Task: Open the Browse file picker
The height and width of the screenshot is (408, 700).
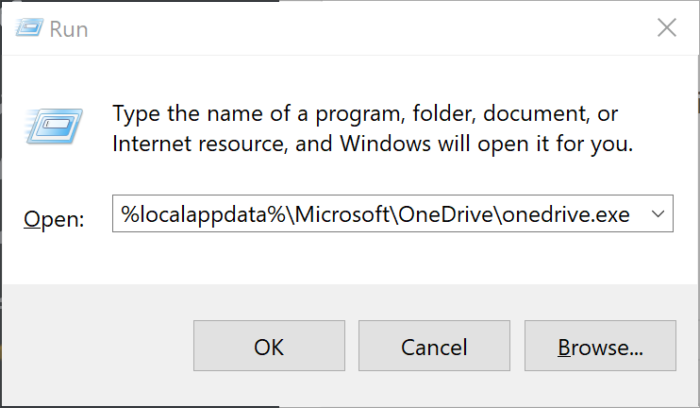Action: (x=600, y=347)
